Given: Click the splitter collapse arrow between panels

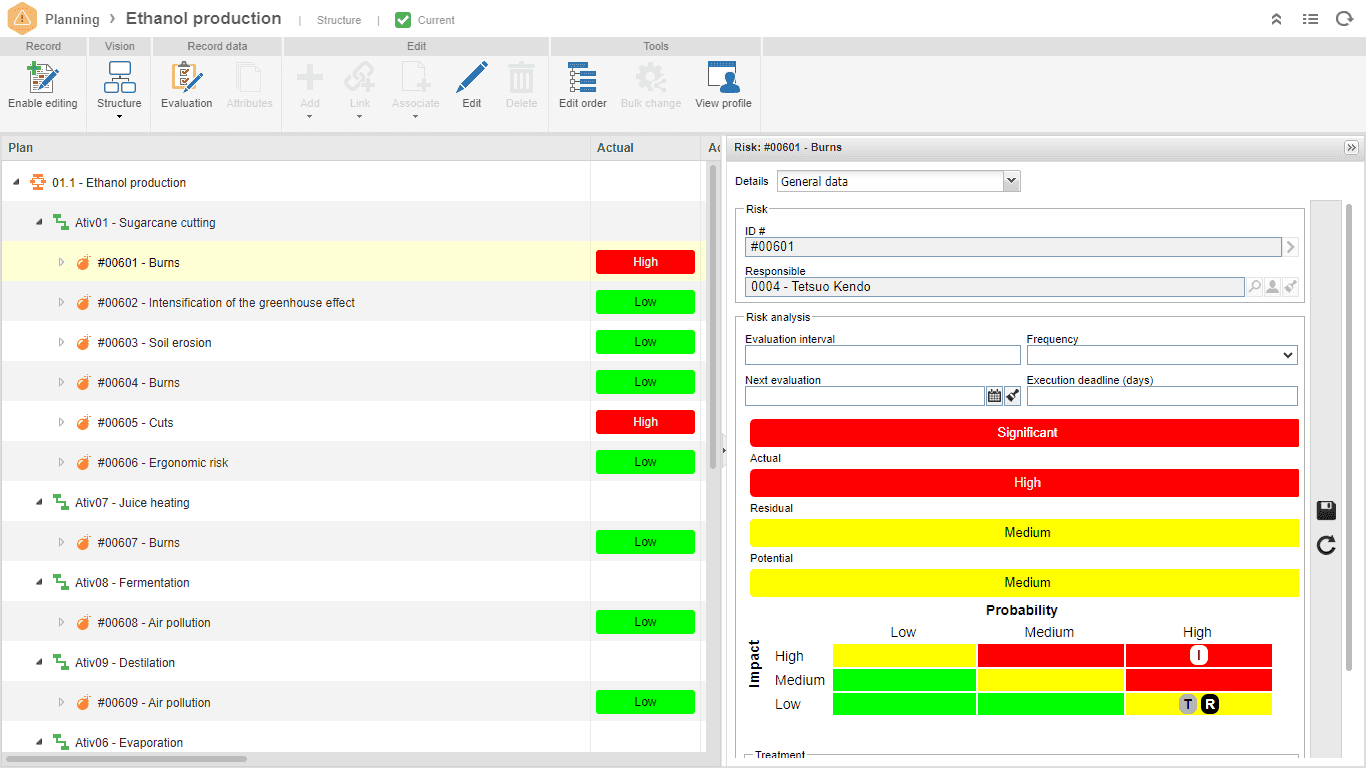Looking at the screenshot, I should (x=723, y=450).
